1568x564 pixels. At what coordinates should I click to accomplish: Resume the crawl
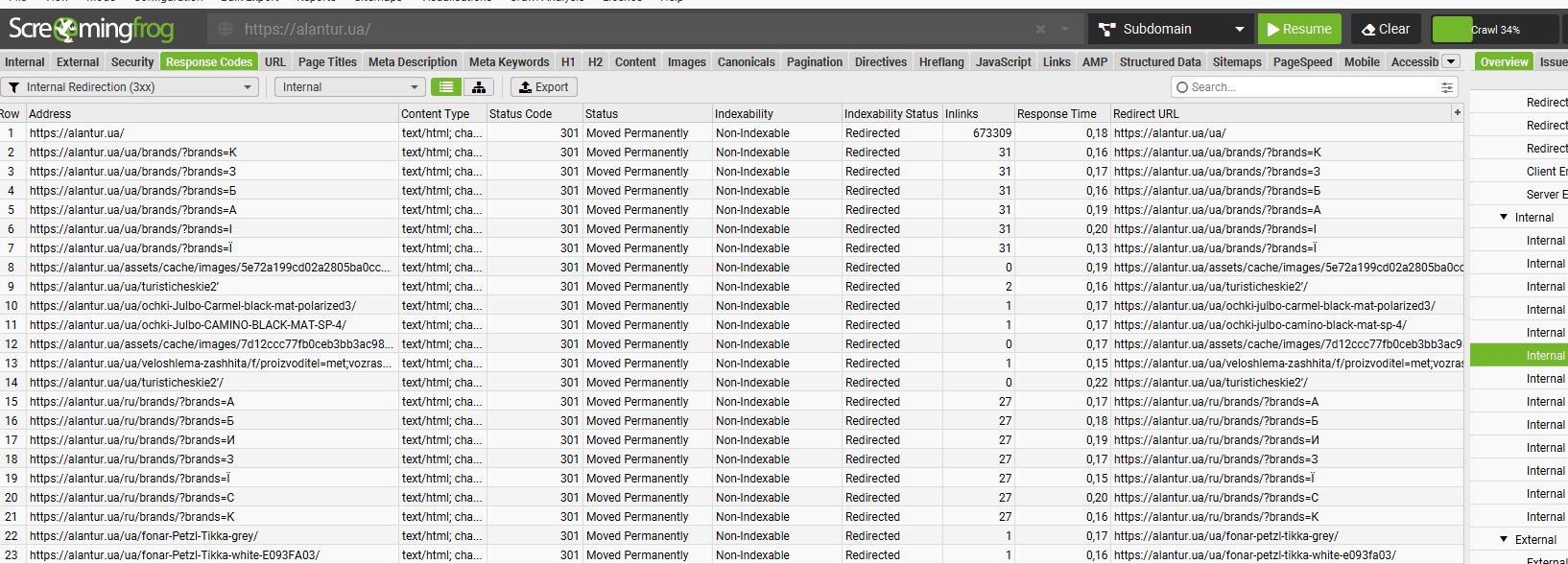tap(1300, 29)
